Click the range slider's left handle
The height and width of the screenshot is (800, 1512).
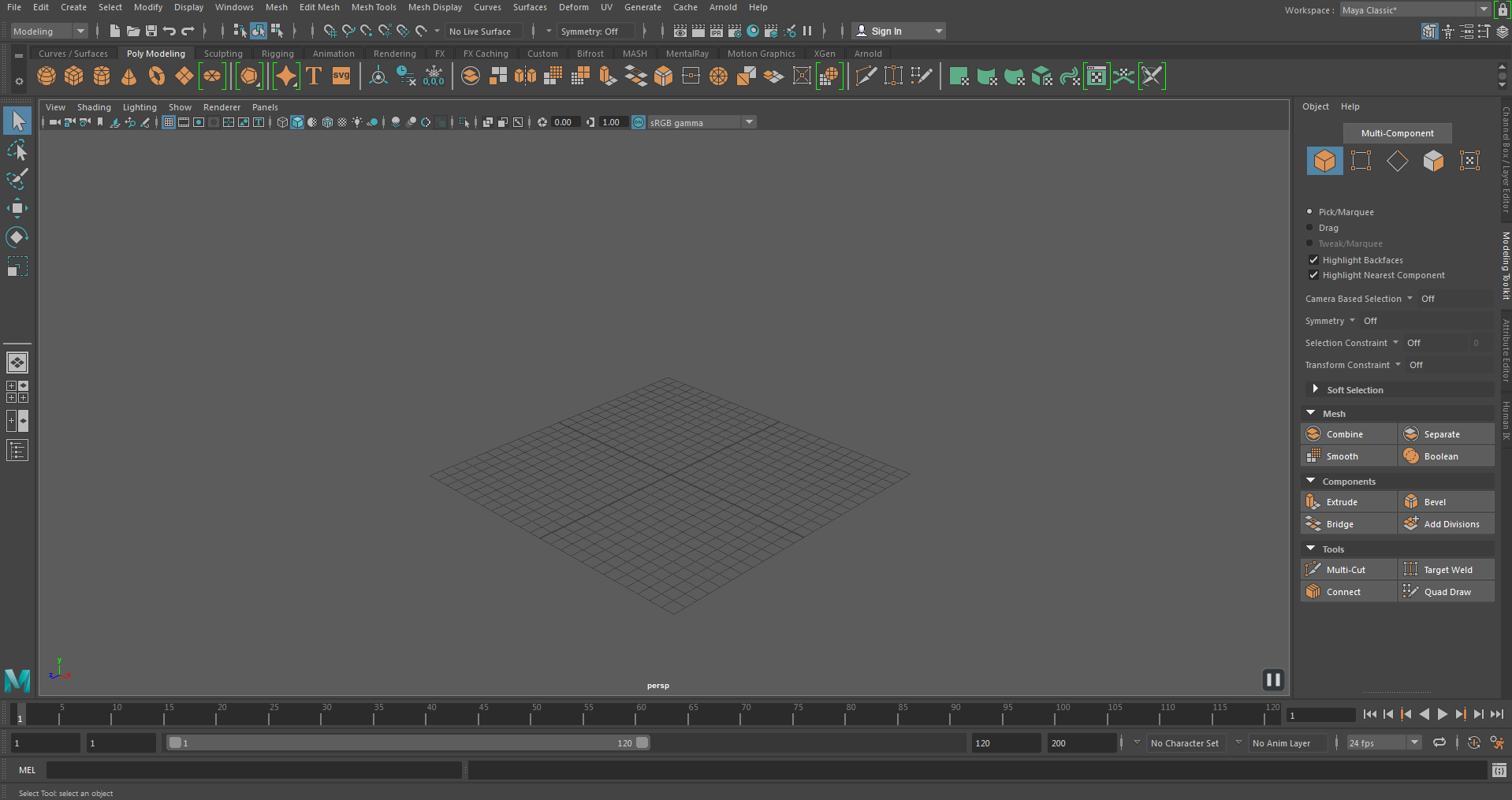tap(175, 742)
